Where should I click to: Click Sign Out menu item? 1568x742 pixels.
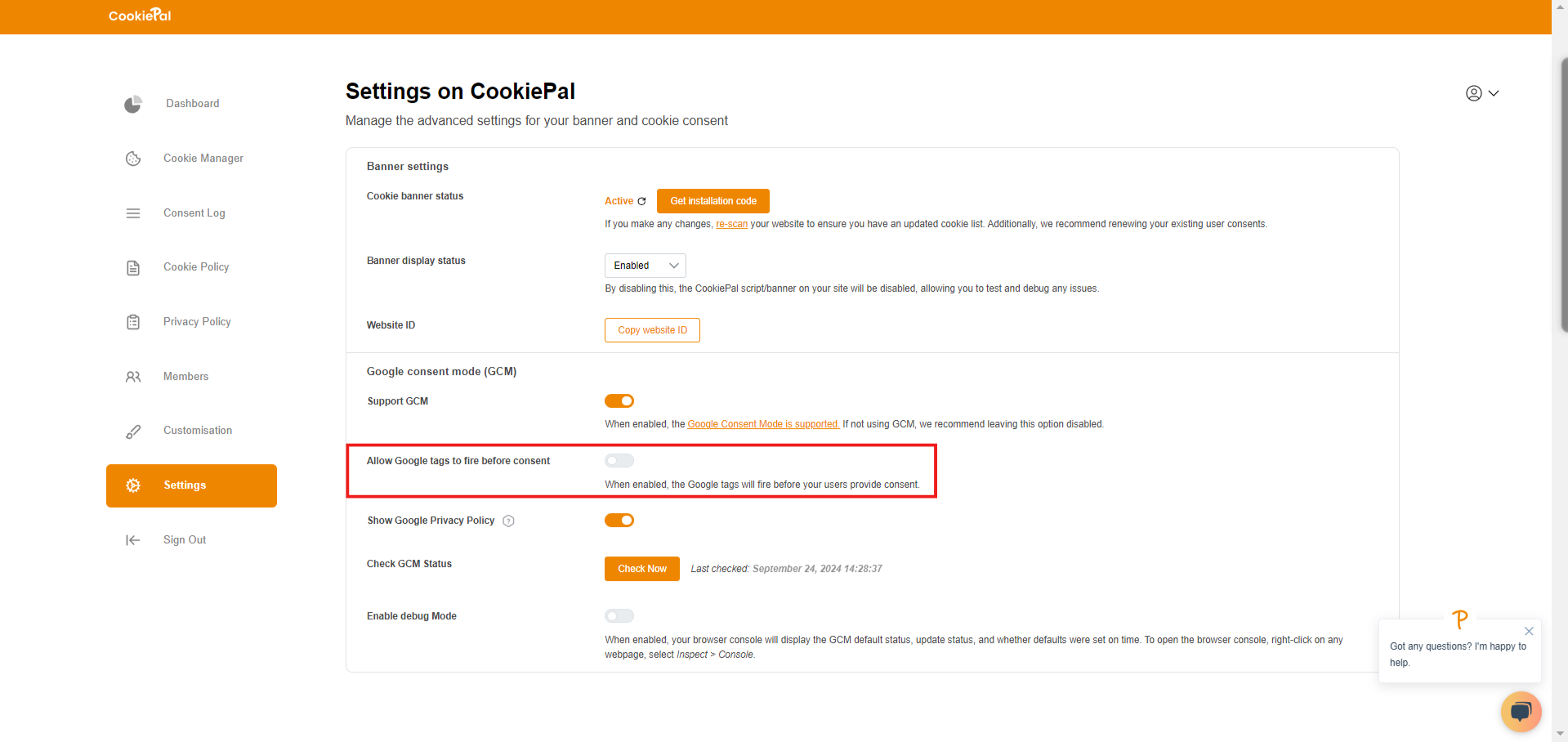tap(192, 540)
